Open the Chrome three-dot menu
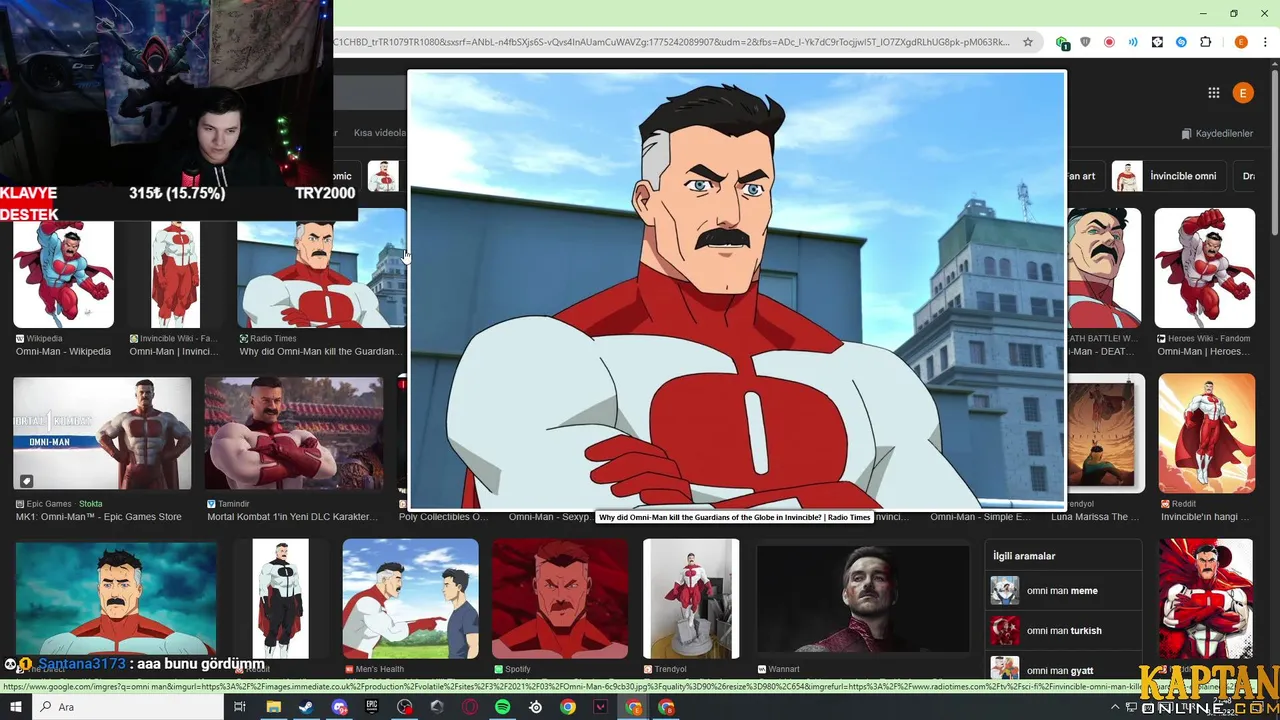The width and height of the screenshot is (1280, 720). [x=1265, y=42]
